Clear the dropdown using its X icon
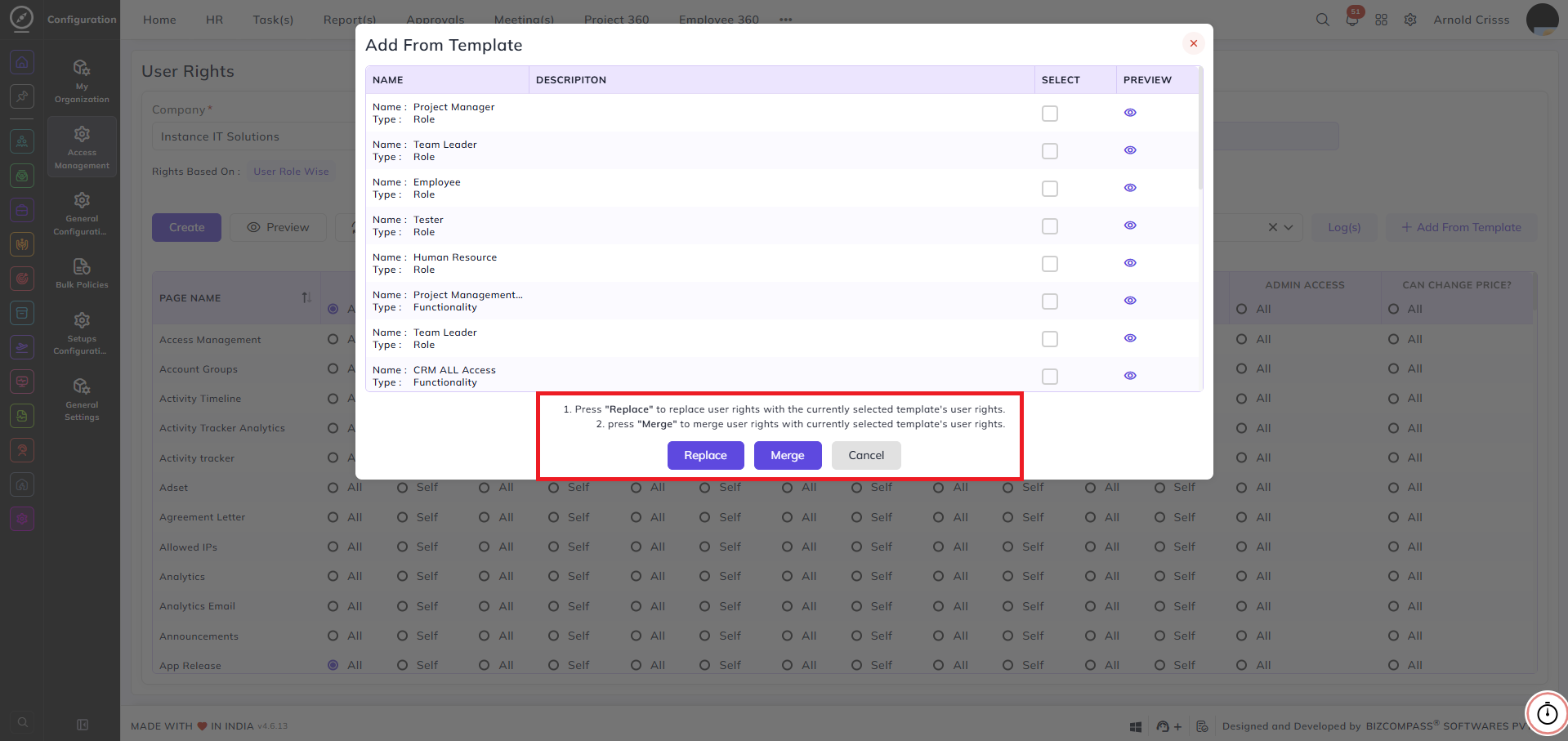This screenshot has height=741, width=1568. pos(1272,227)
